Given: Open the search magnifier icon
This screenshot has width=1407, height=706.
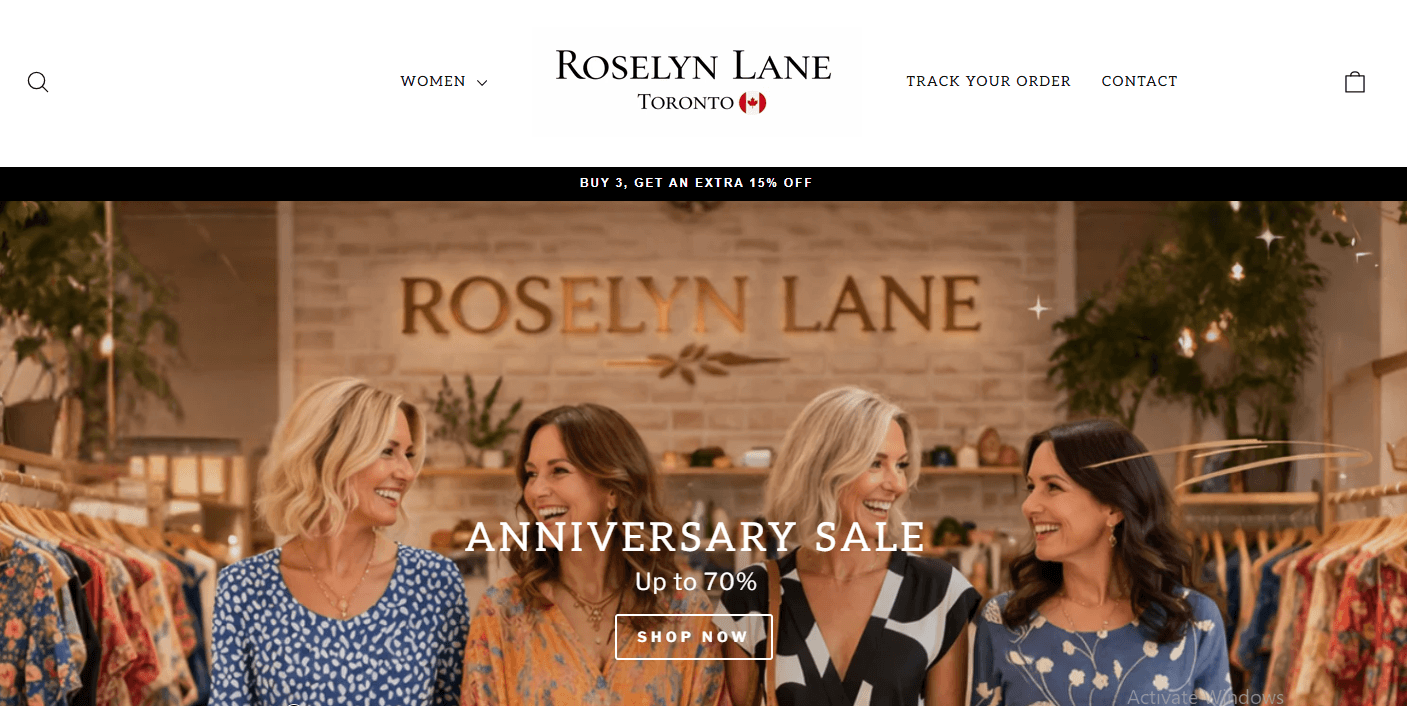Looking at the screenshot, I should point(38,82).
